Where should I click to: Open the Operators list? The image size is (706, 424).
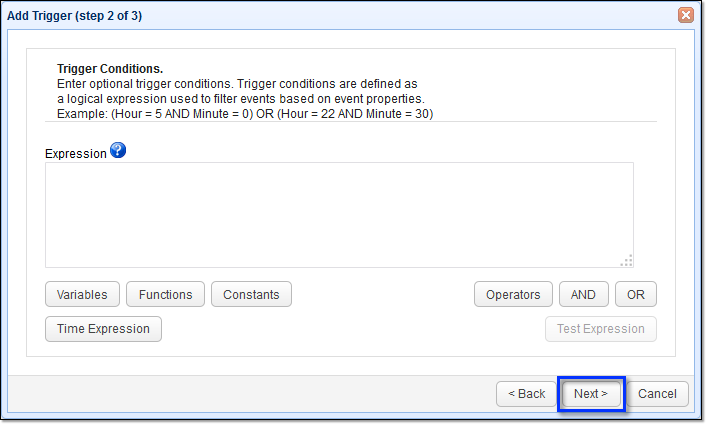[513, 294]
